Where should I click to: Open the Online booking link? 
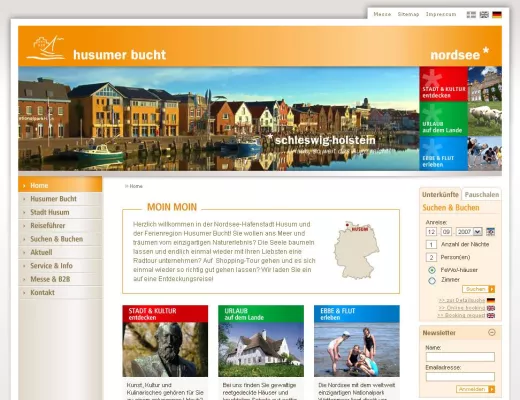(462, 308)
